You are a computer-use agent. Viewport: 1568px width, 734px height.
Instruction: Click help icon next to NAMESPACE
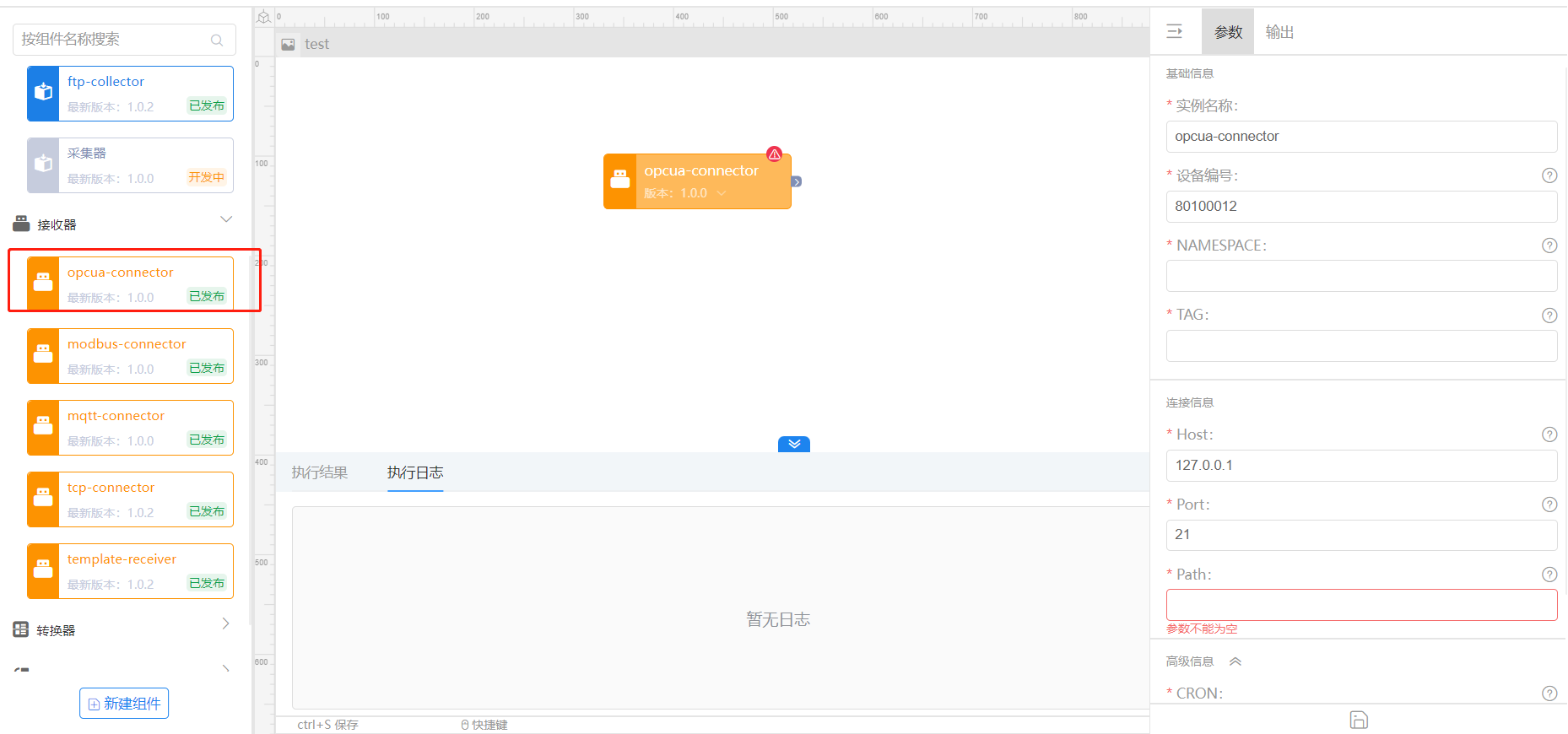click(x=1549, y=246)
